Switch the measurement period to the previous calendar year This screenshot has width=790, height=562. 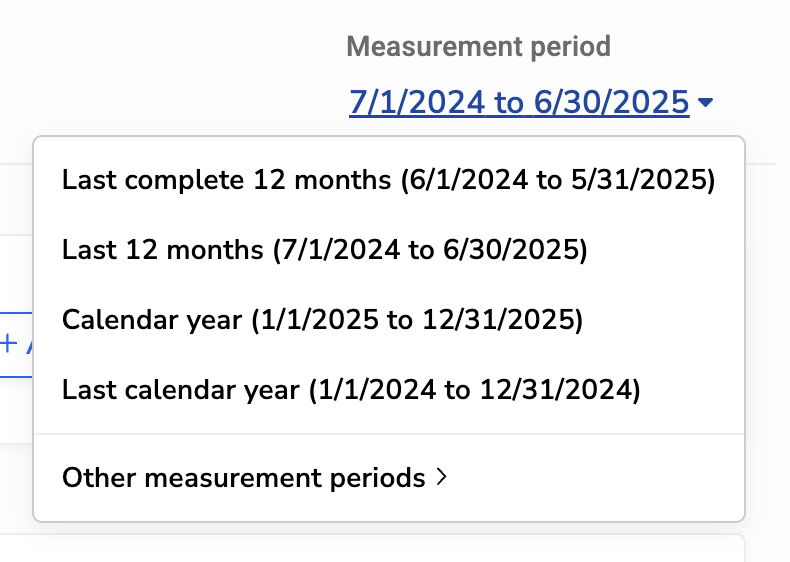click(x=350, y=389)
